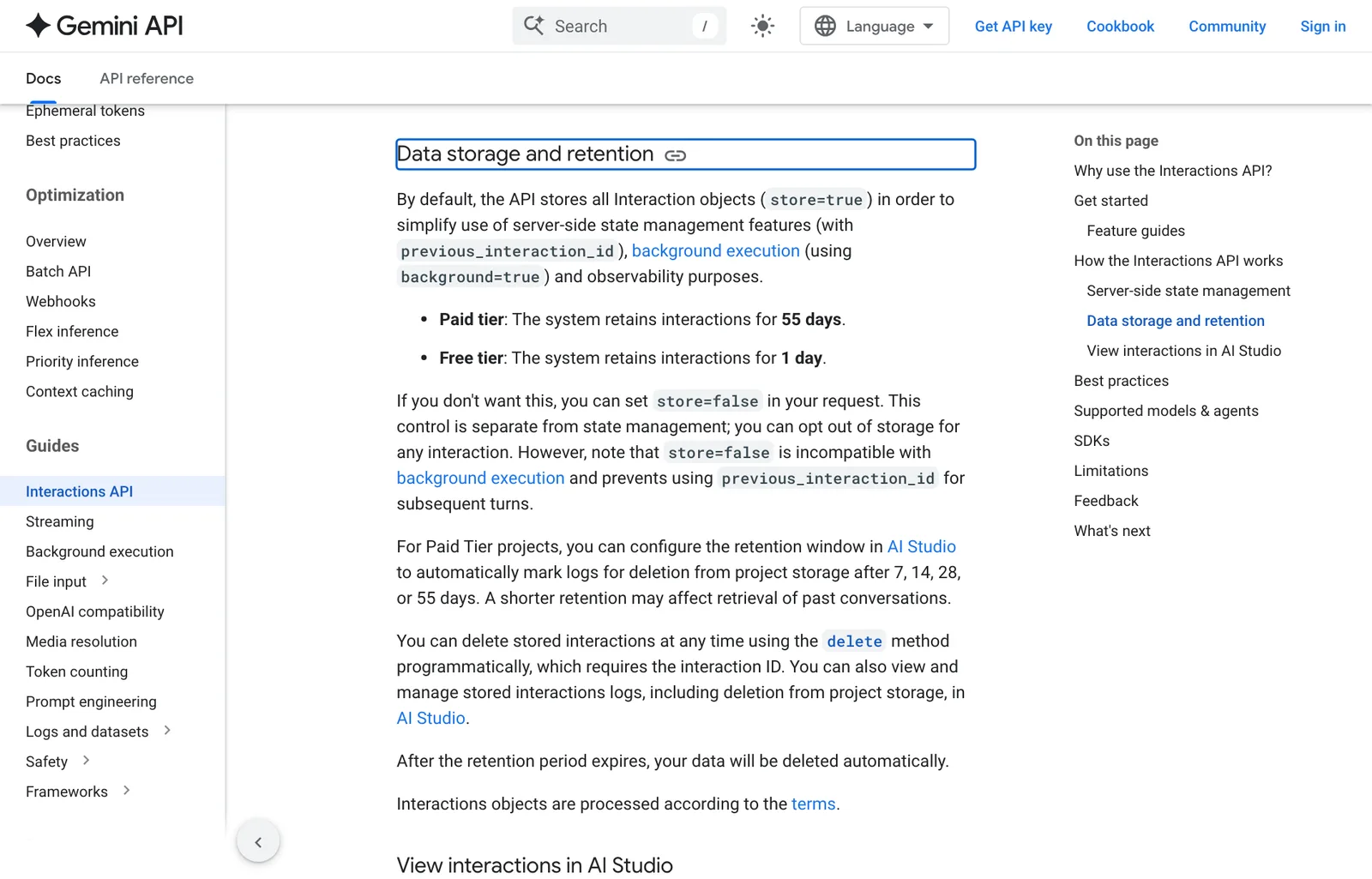This screenshot has height=879, width=1372.
Task: Open the Safety guide
Action: coord(46,762)
